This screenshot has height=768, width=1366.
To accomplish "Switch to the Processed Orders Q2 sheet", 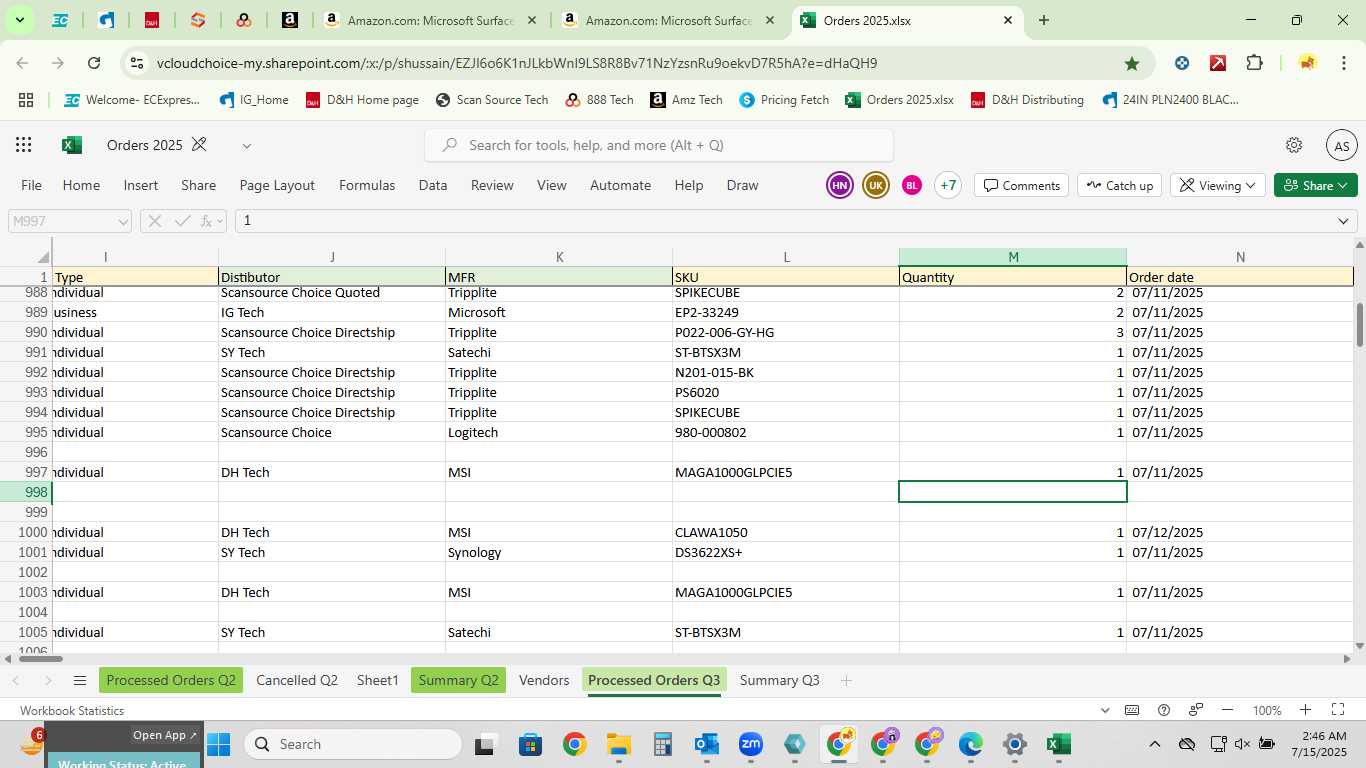I will tap(171, 680).
